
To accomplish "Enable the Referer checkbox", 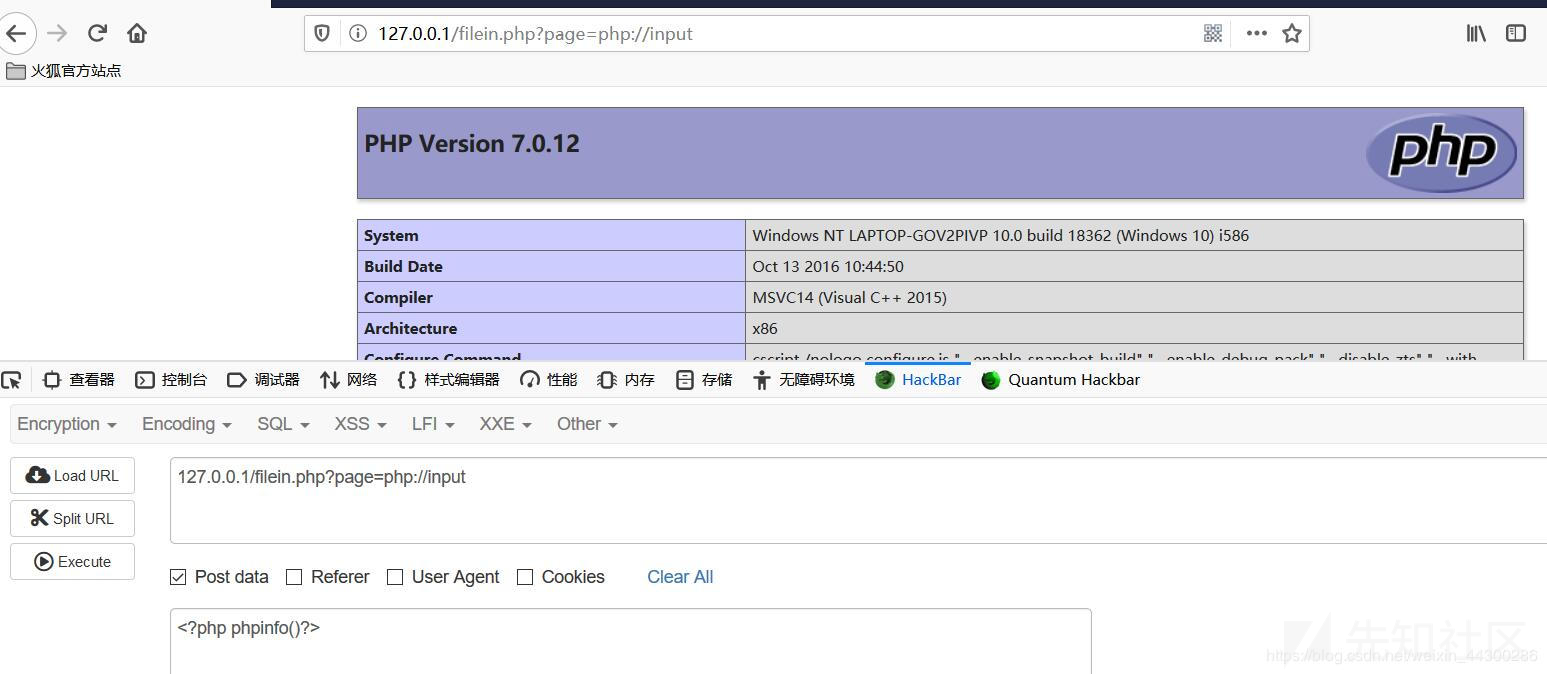I will click(x=294, y=577).
